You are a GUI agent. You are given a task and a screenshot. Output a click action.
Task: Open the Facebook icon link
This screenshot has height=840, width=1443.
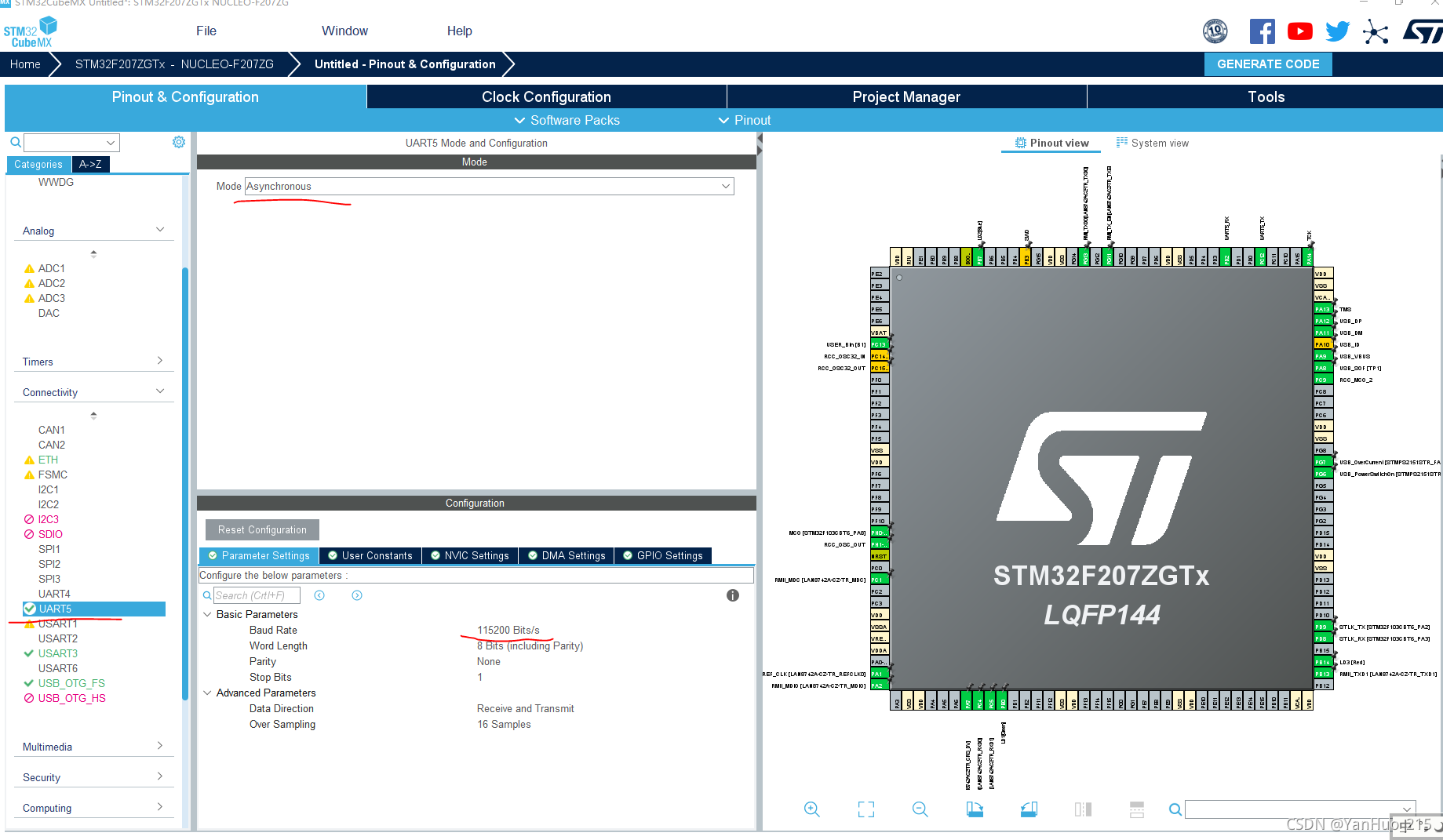pos(1262,31)
